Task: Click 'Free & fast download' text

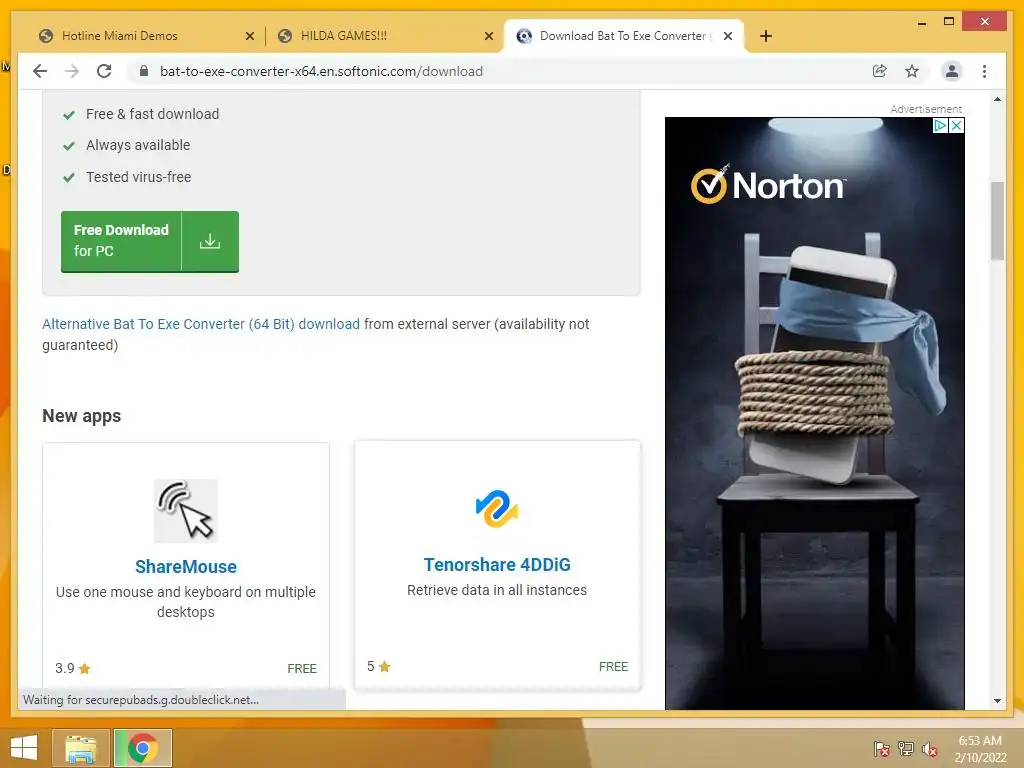Action: pos(153,114)
